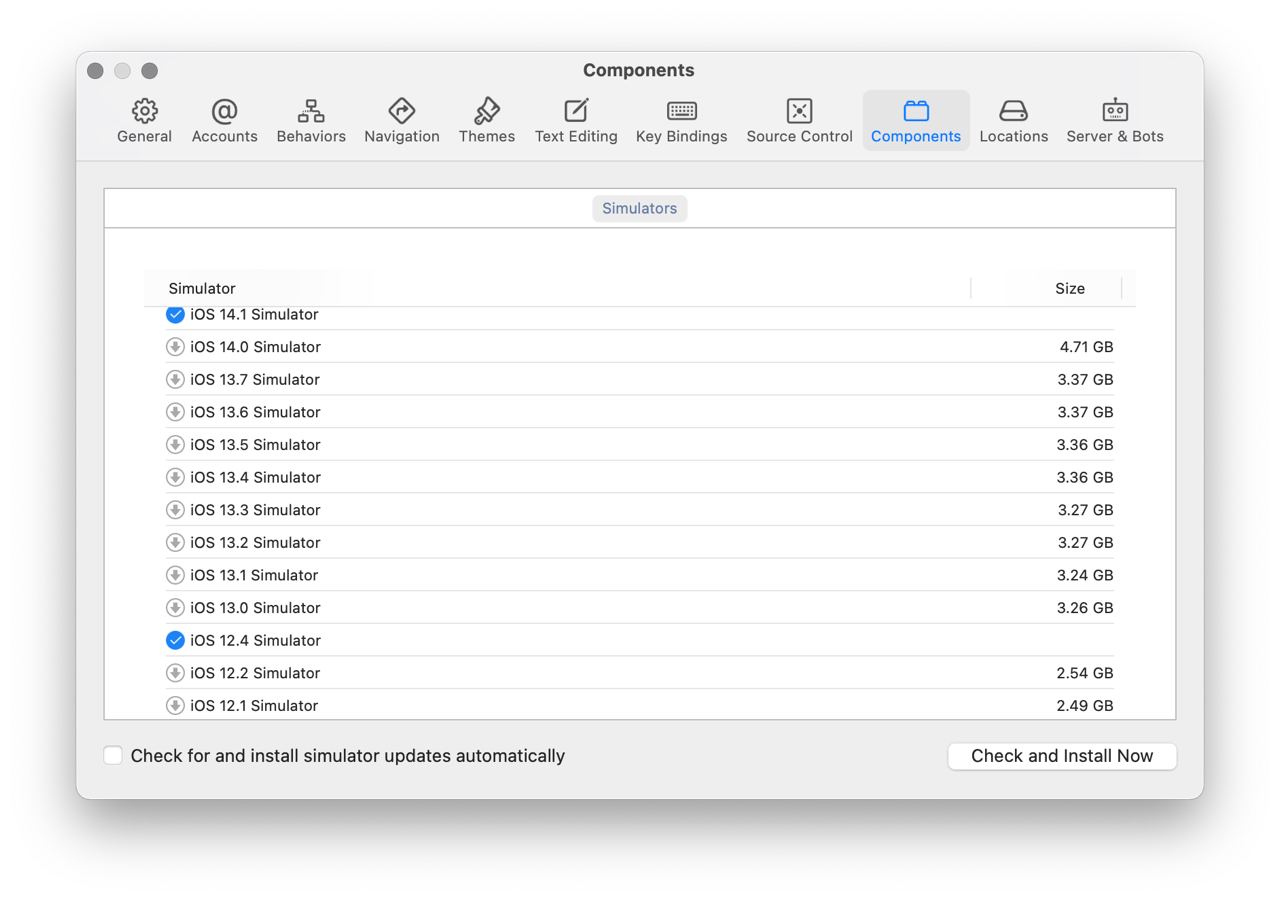The height and width of the screenshot is (900, 1280).
Task: Select the iOS 13.3 Simulator label
Action: (256, 510)
